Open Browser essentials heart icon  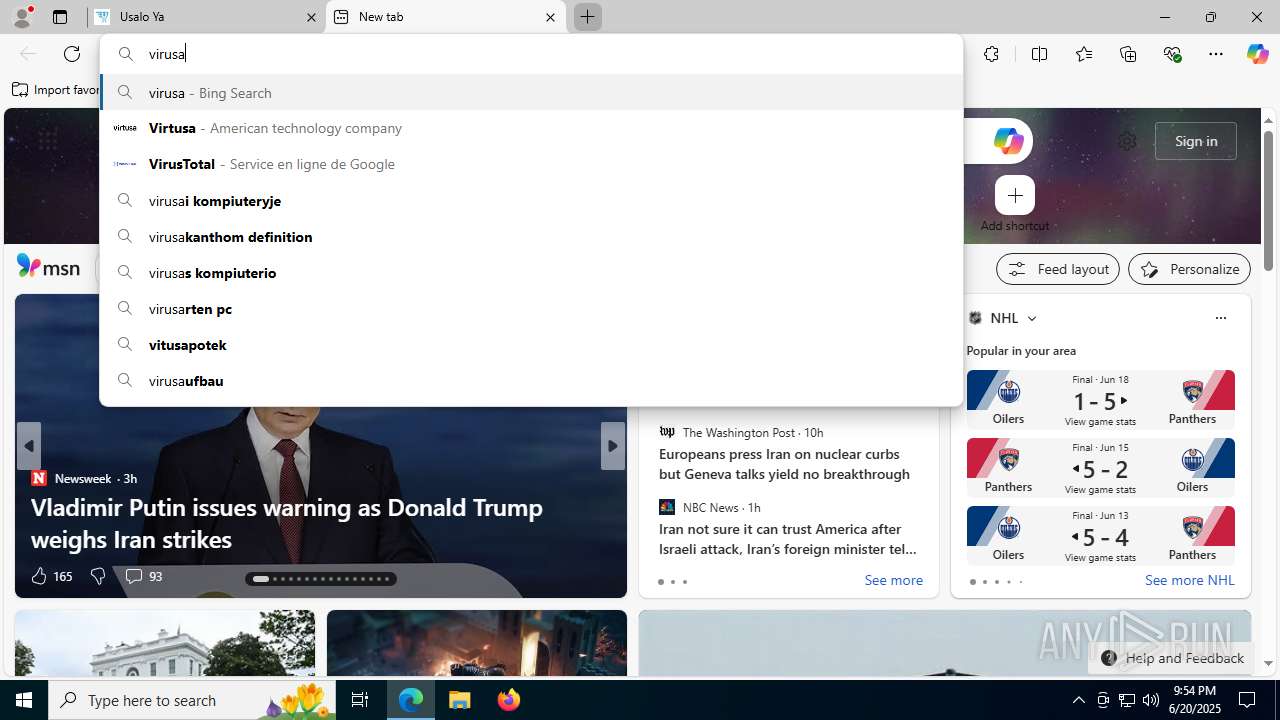tap(1173, 54)
